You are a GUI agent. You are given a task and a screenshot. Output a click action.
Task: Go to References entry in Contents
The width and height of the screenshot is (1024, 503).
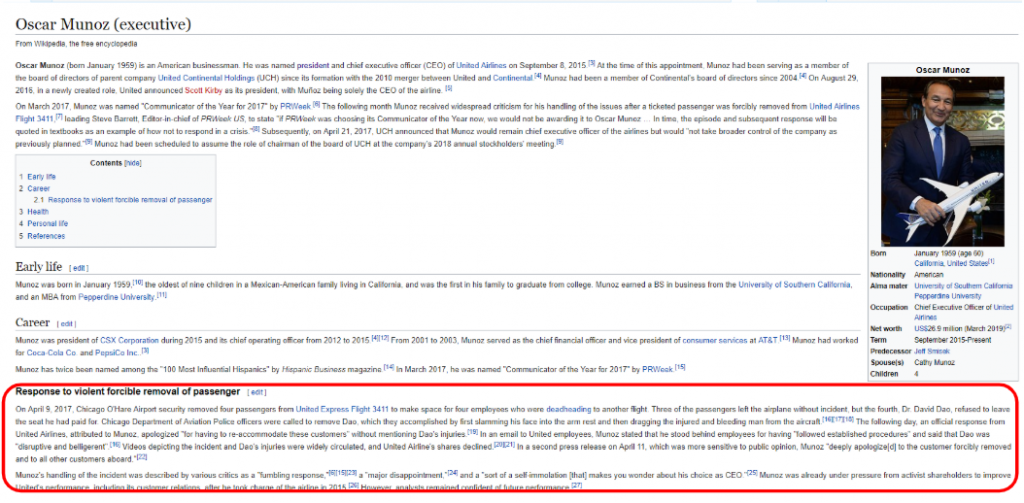(46, 236)
